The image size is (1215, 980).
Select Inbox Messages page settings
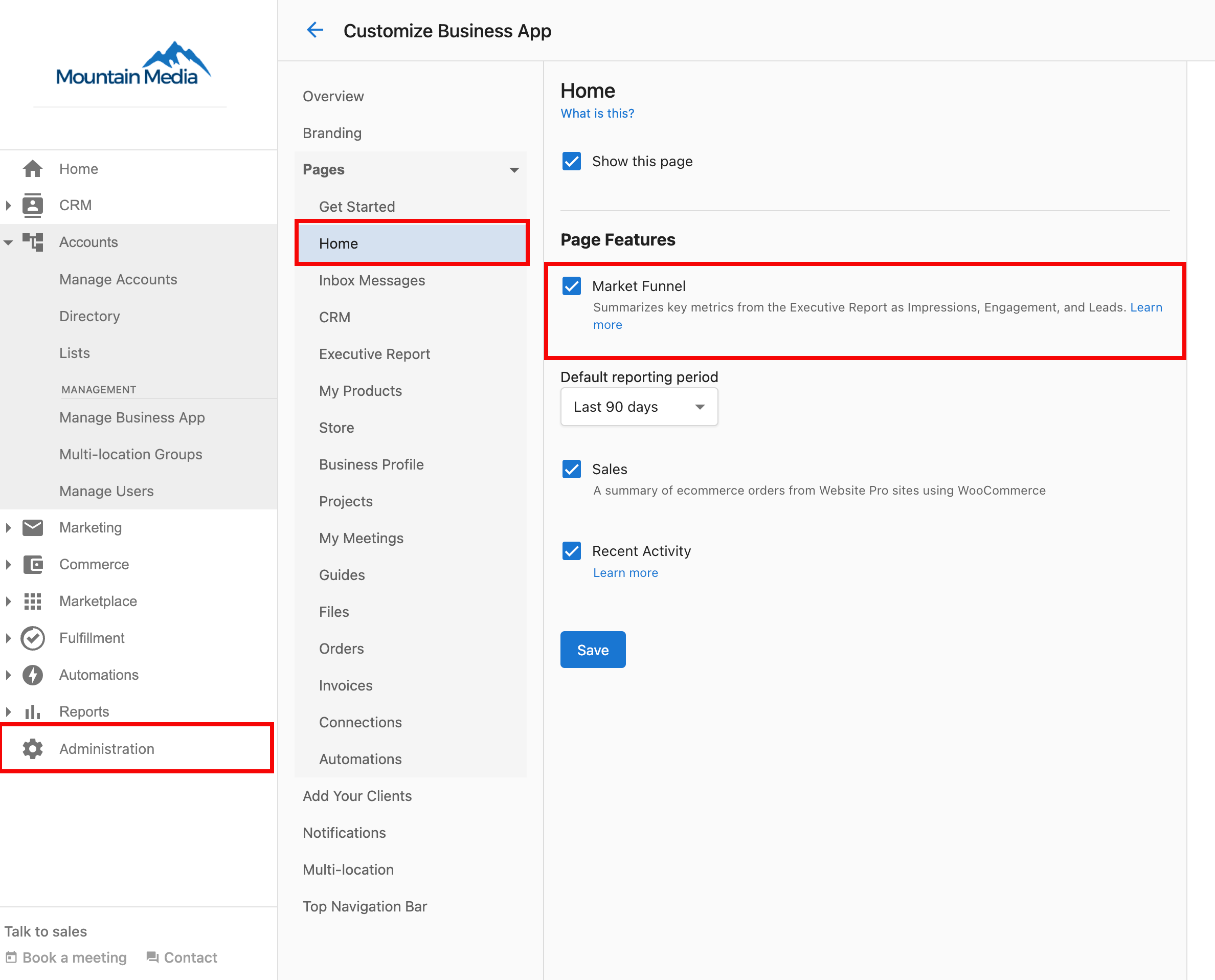[x=372, y=281]
